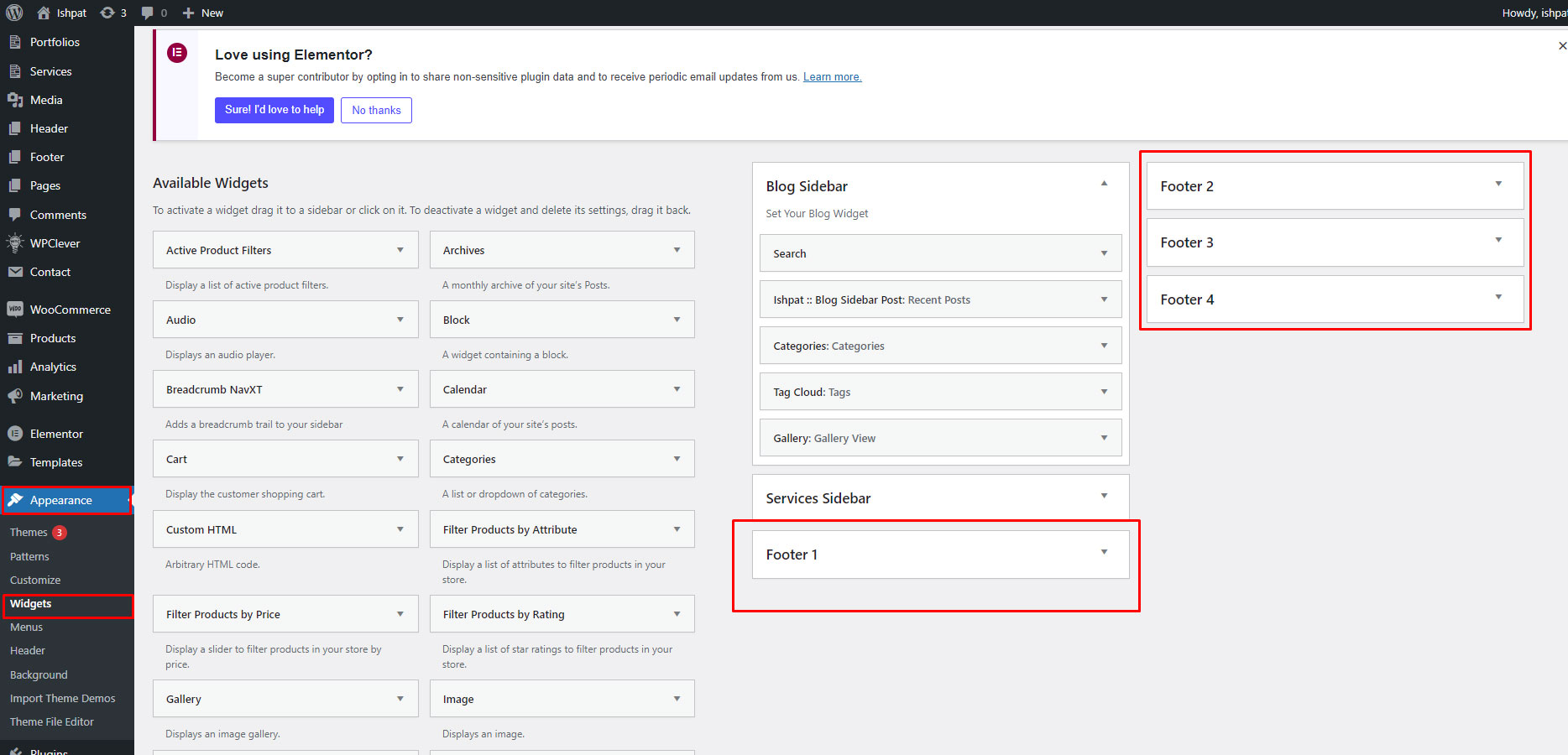This screenshot has width=1568, height=755.
Task: Click the No thanks button
Action: pos(376,110)
